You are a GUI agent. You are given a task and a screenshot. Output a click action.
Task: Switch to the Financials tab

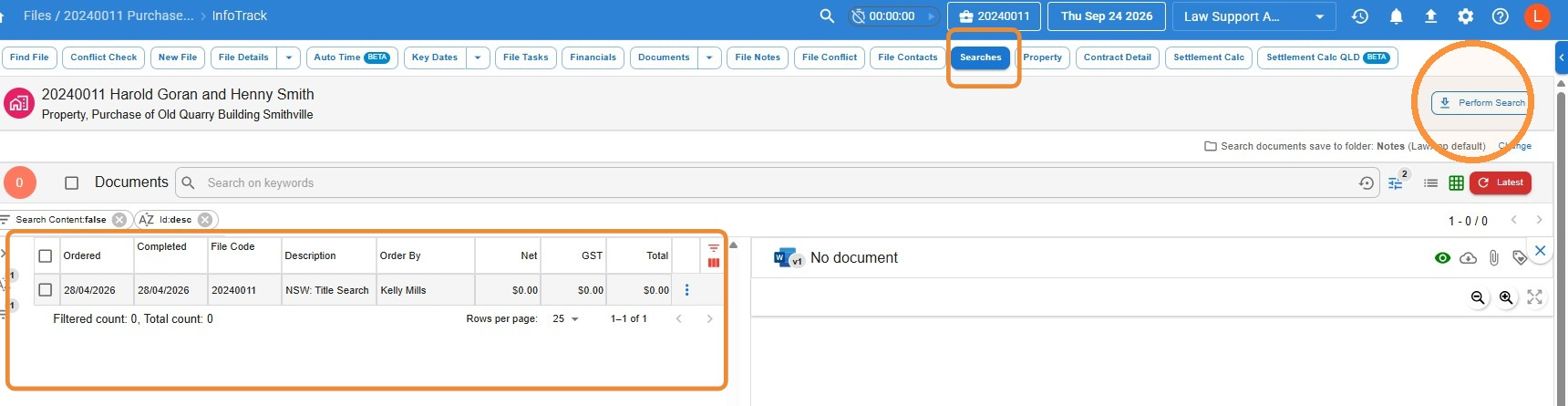pyautogui.click(x=593, y=57)
